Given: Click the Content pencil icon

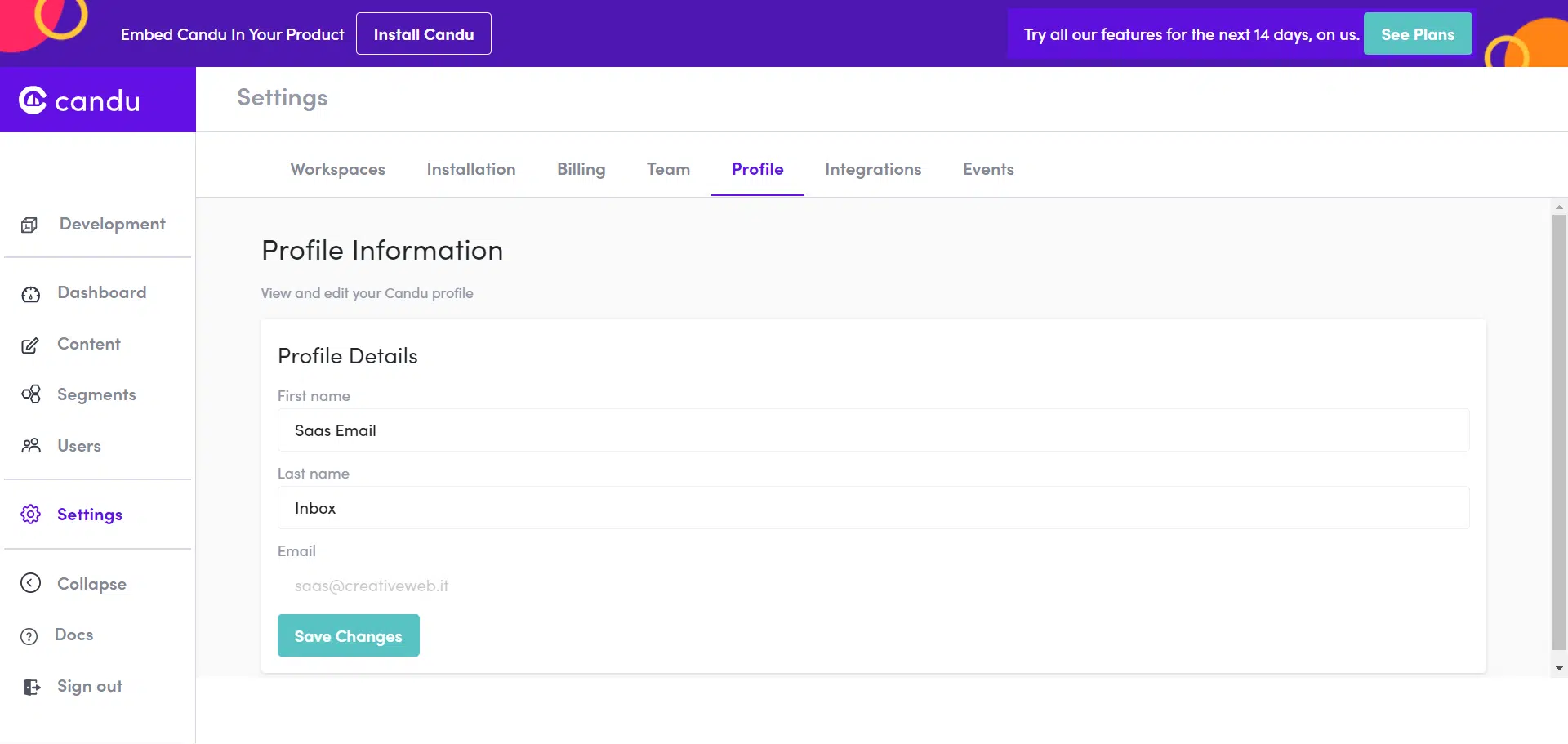Looking at the screenshot, I should (x=30, y=345).
